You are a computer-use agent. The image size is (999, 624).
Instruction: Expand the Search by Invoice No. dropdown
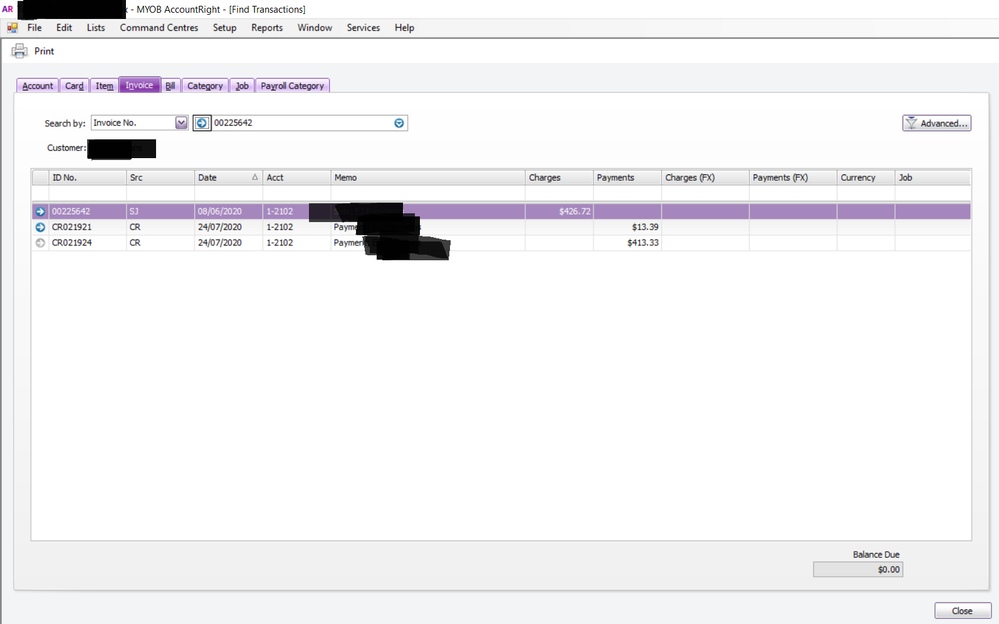click(181, 123)
